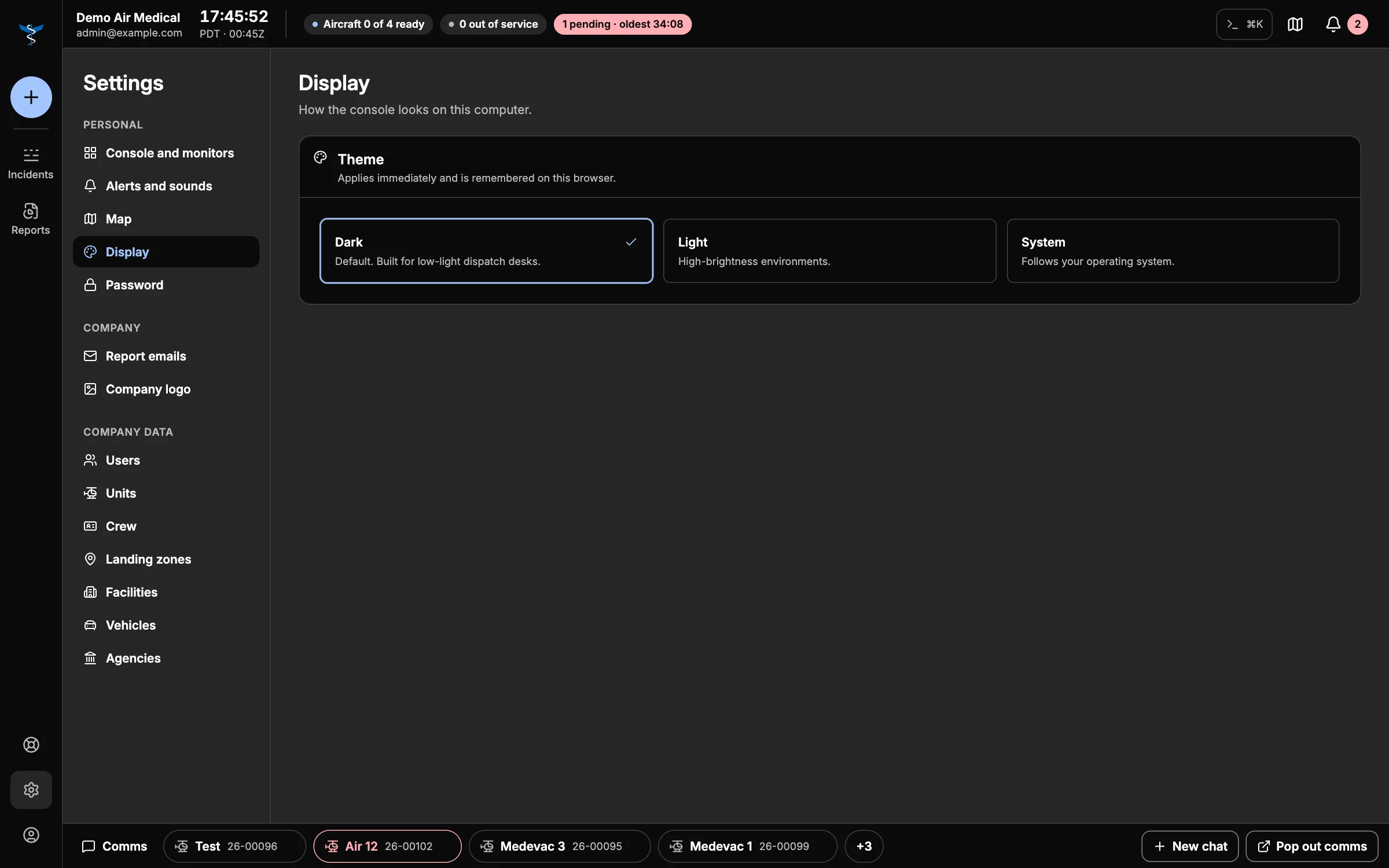The image size is (1389, 868).
Task: Open Console and monitors settings
Action: tap(166, 153)
